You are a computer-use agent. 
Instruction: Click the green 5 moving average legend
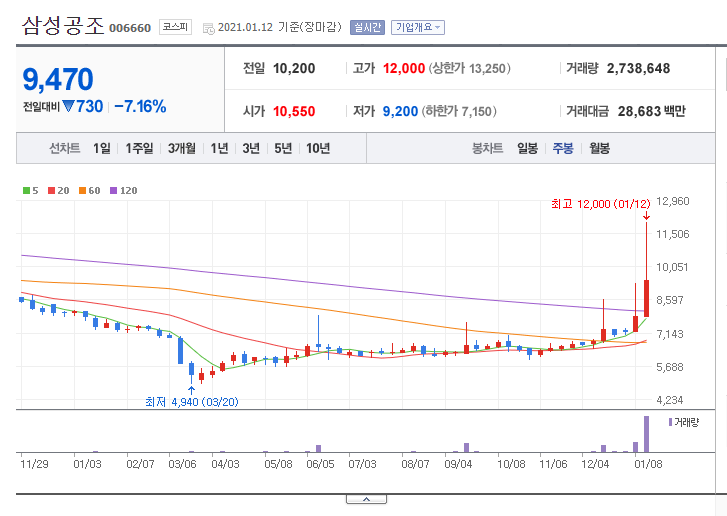31,191
